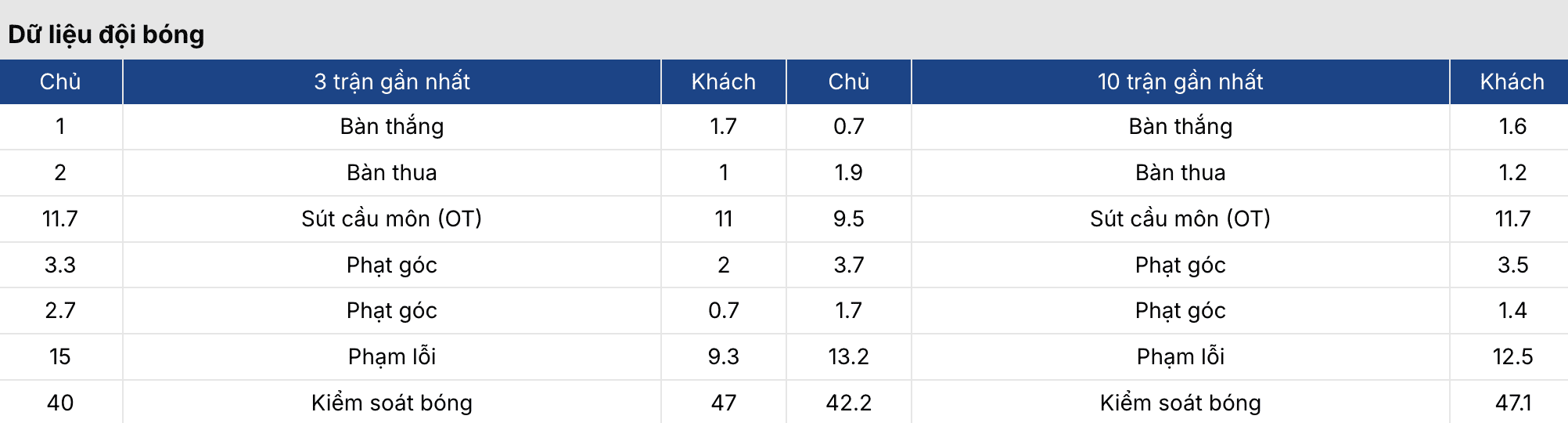Click 'Kiểm soát bóng' under 10 trận gần nhất
The width and height of the screenshot is (1568, 423).
1180,403
